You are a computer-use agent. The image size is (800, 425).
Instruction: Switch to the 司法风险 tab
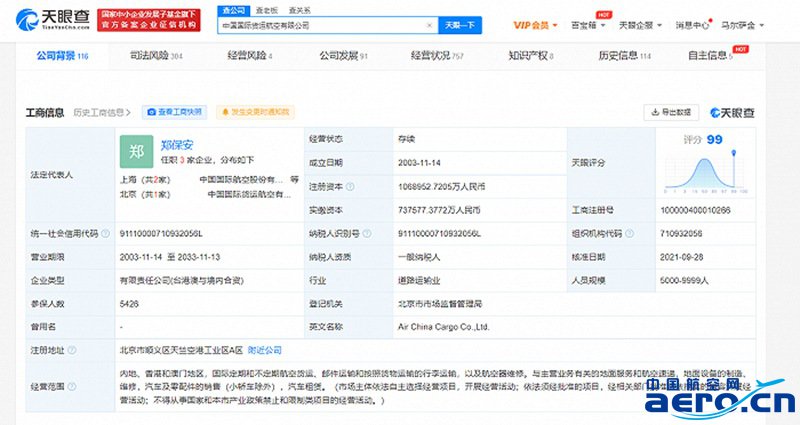tap(156, 56)
